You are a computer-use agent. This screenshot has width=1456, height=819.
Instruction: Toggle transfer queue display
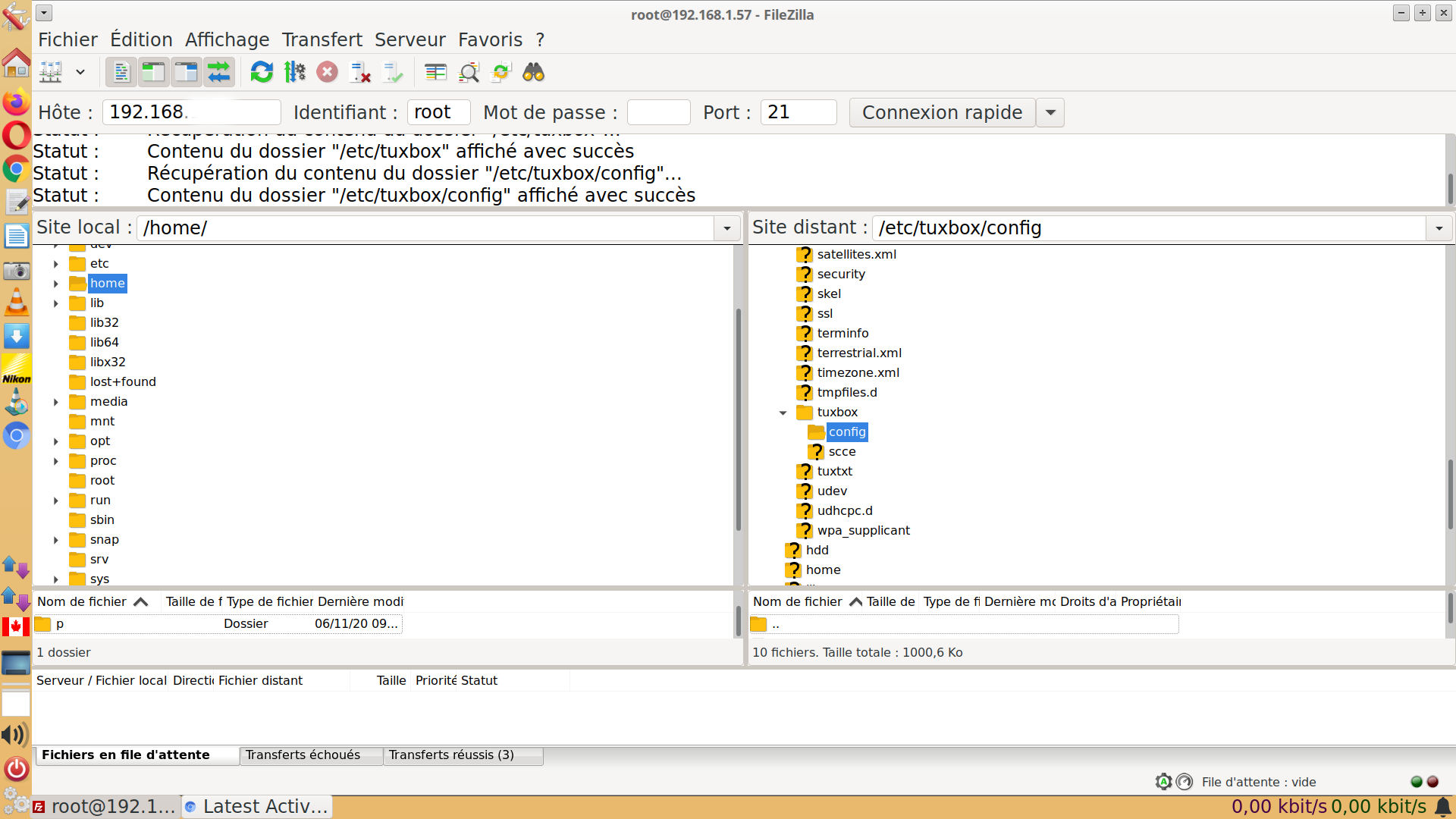coord(219,73)
